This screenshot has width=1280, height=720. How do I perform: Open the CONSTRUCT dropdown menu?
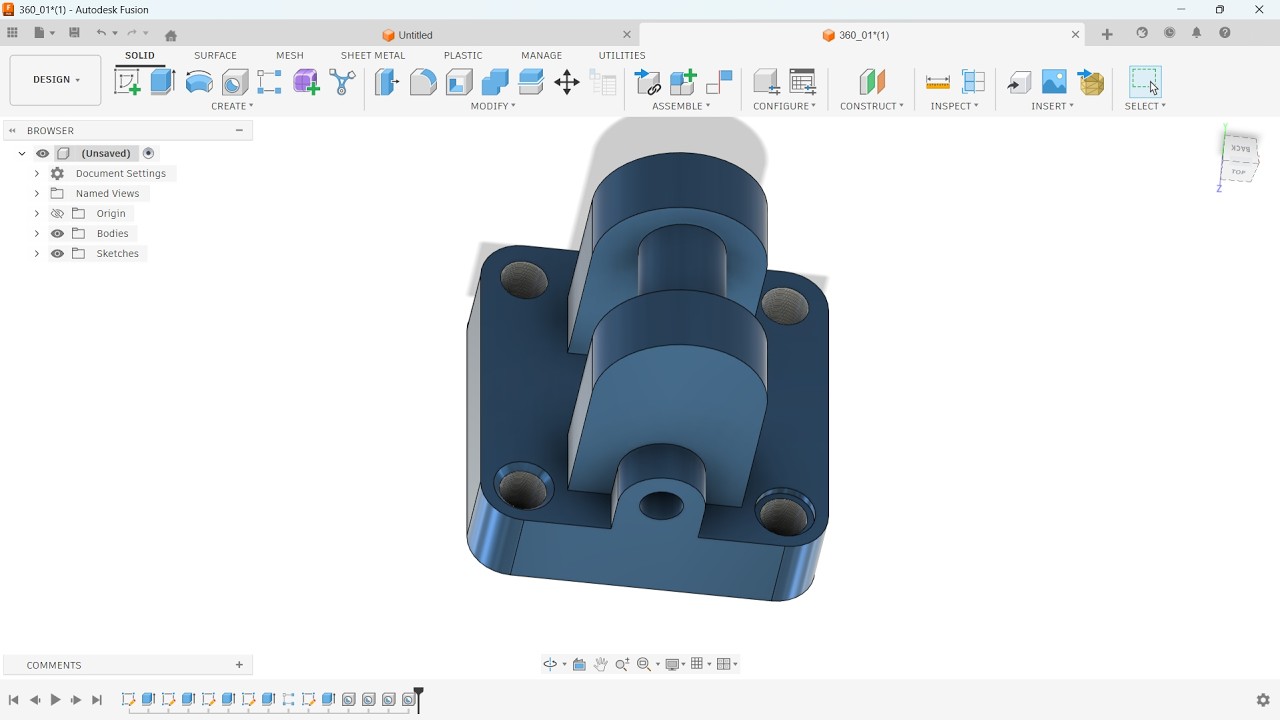872,106
